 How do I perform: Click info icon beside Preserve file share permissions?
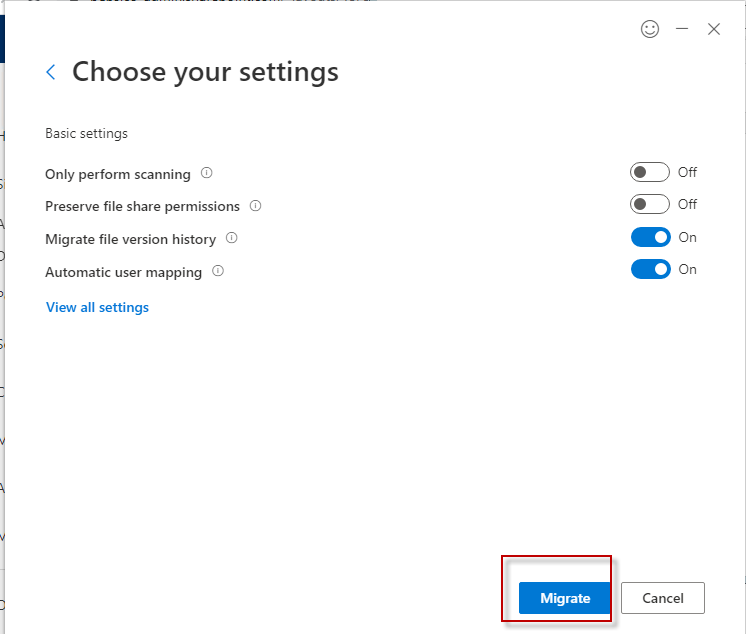pyautogui.click(x=255, y=206)
